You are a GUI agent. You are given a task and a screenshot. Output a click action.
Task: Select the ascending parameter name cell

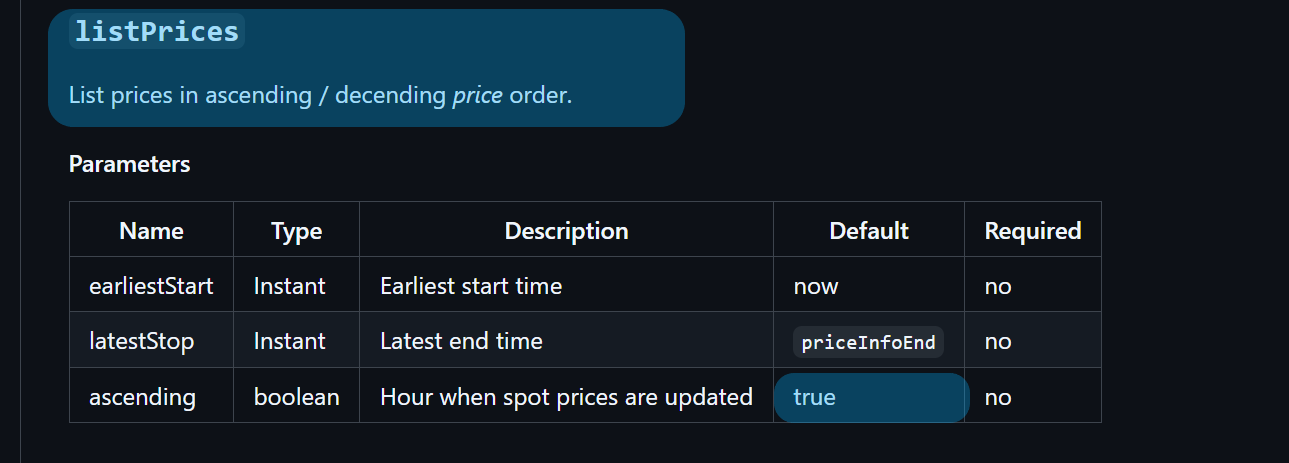point(142,397)
